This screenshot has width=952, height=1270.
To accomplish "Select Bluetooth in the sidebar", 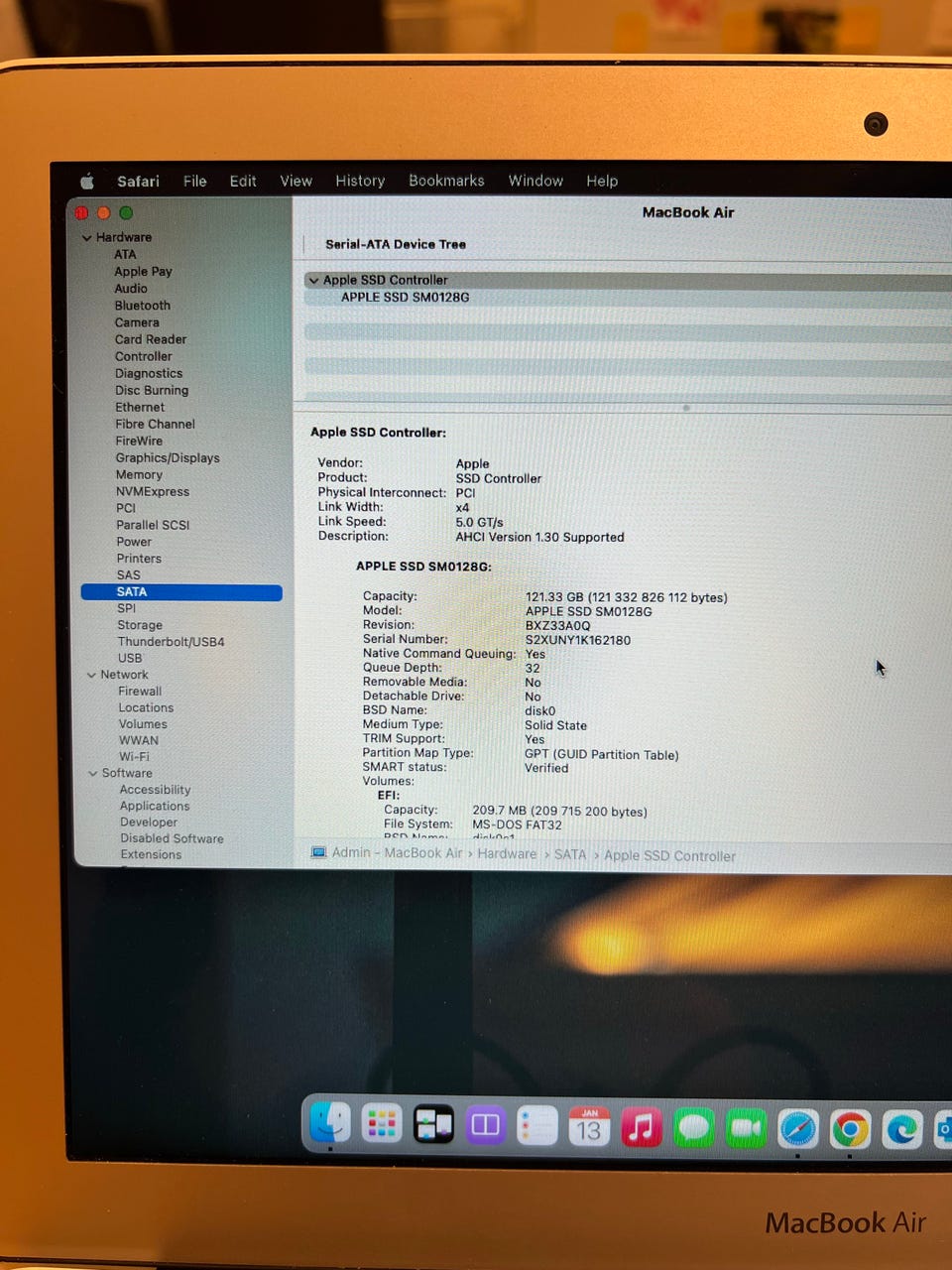I will pyautogui.click(x=143, y=306).
